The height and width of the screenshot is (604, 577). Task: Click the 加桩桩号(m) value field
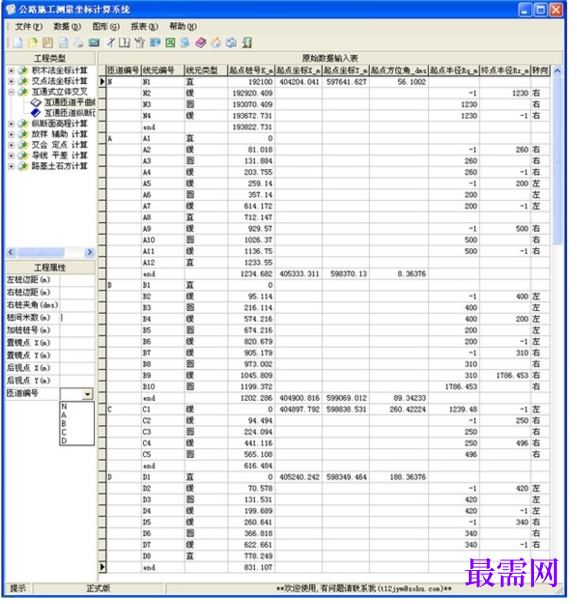(x=77, y=331)
